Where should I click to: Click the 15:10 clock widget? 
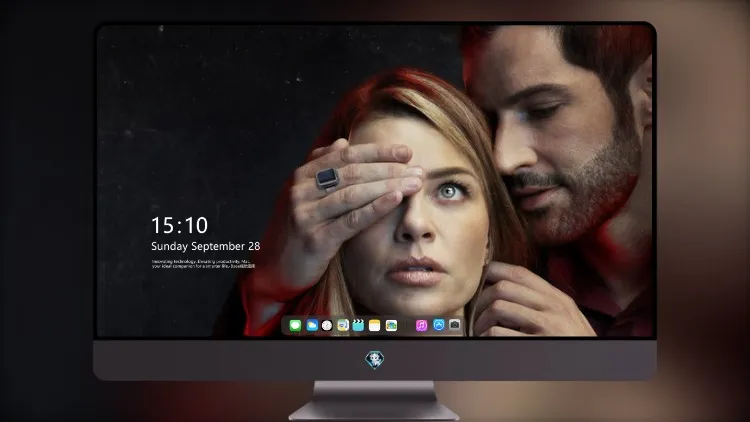[179, 225]
